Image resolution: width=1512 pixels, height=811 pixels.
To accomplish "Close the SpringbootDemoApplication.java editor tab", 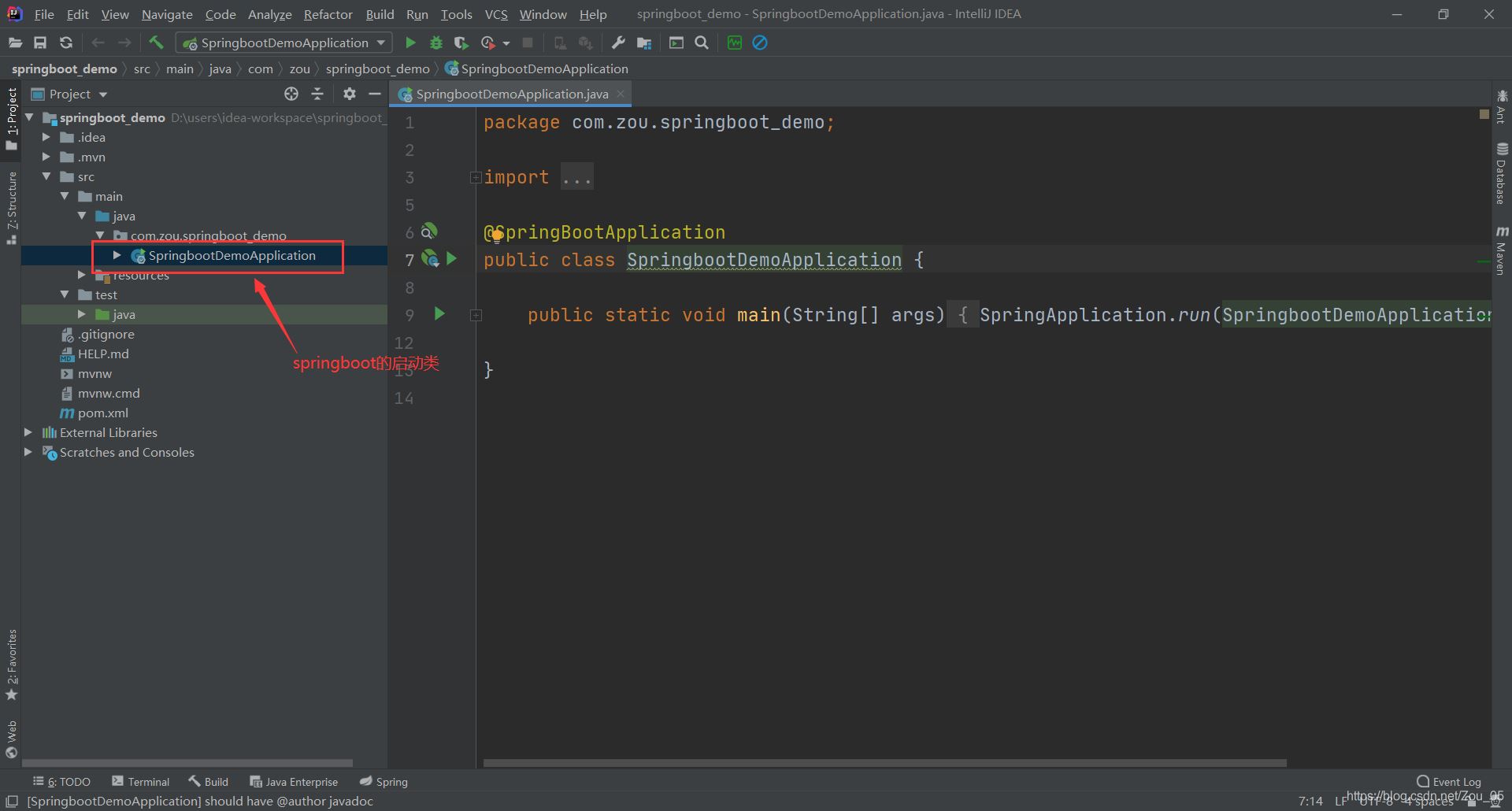I will pyautogui.click(x=621, y=94).
